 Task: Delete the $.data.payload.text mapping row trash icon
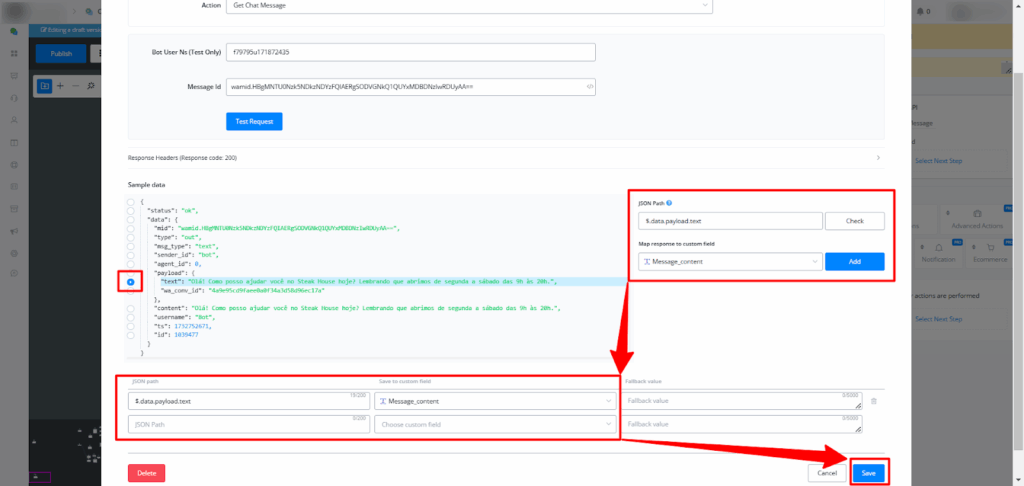pyautogui.click(x=873, y=401)
